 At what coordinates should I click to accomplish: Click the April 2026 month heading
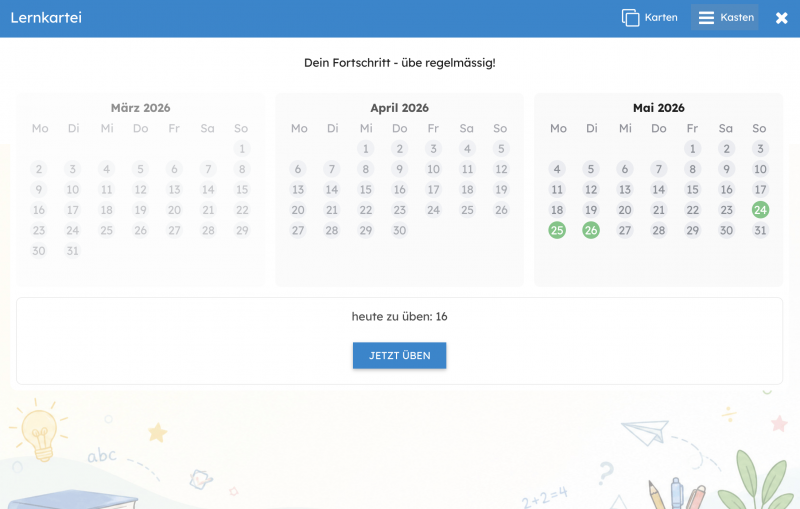399,108
